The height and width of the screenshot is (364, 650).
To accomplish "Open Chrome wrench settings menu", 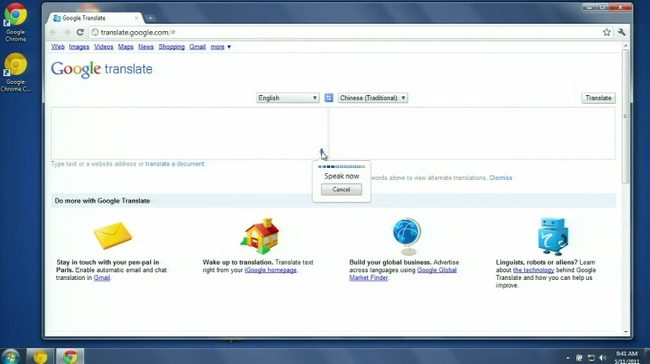I will (x=621, y=32).
